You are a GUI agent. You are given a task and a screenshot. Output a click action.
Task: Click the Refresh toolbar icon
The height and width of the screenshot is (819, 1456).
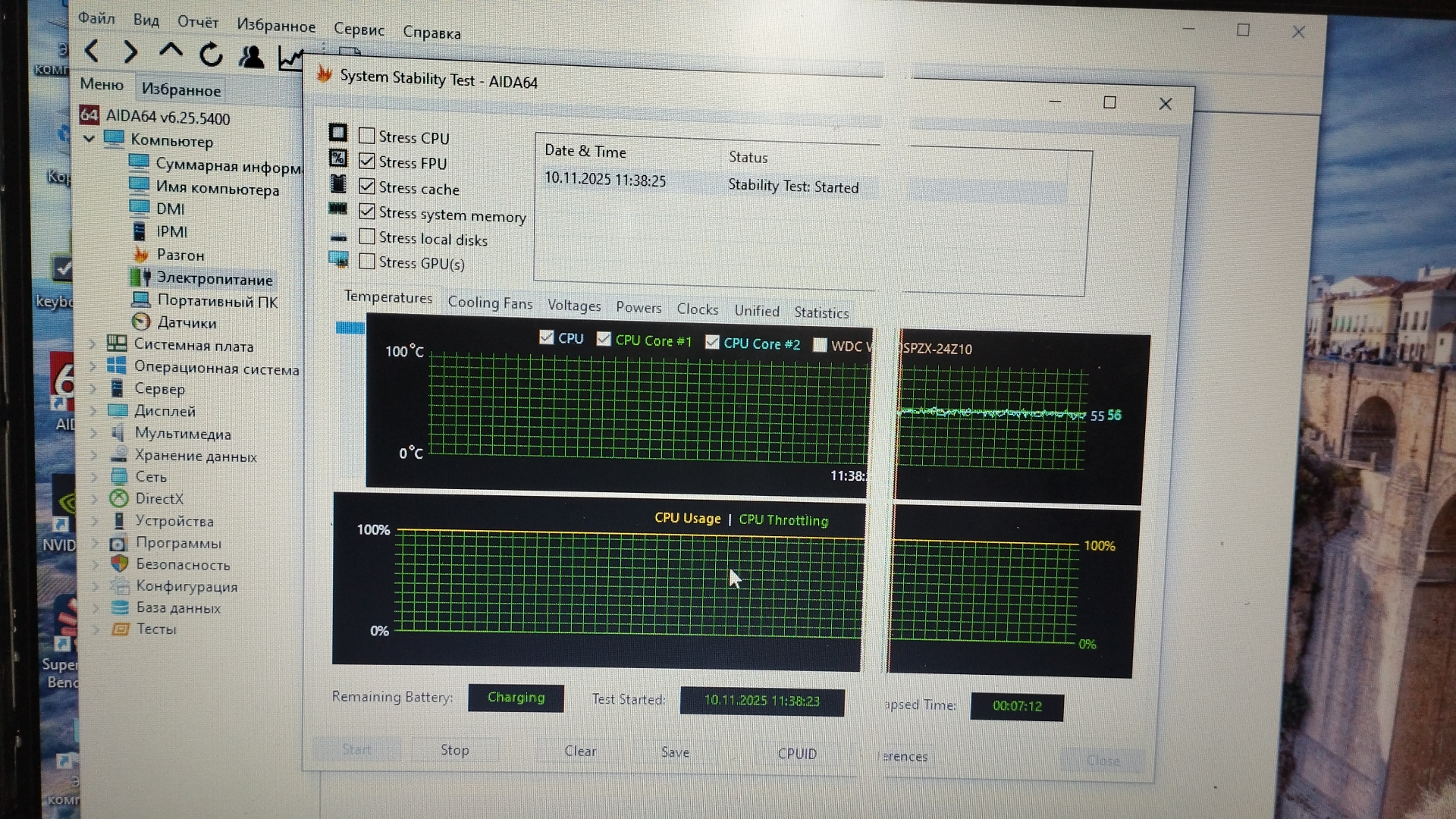(211, 55)
